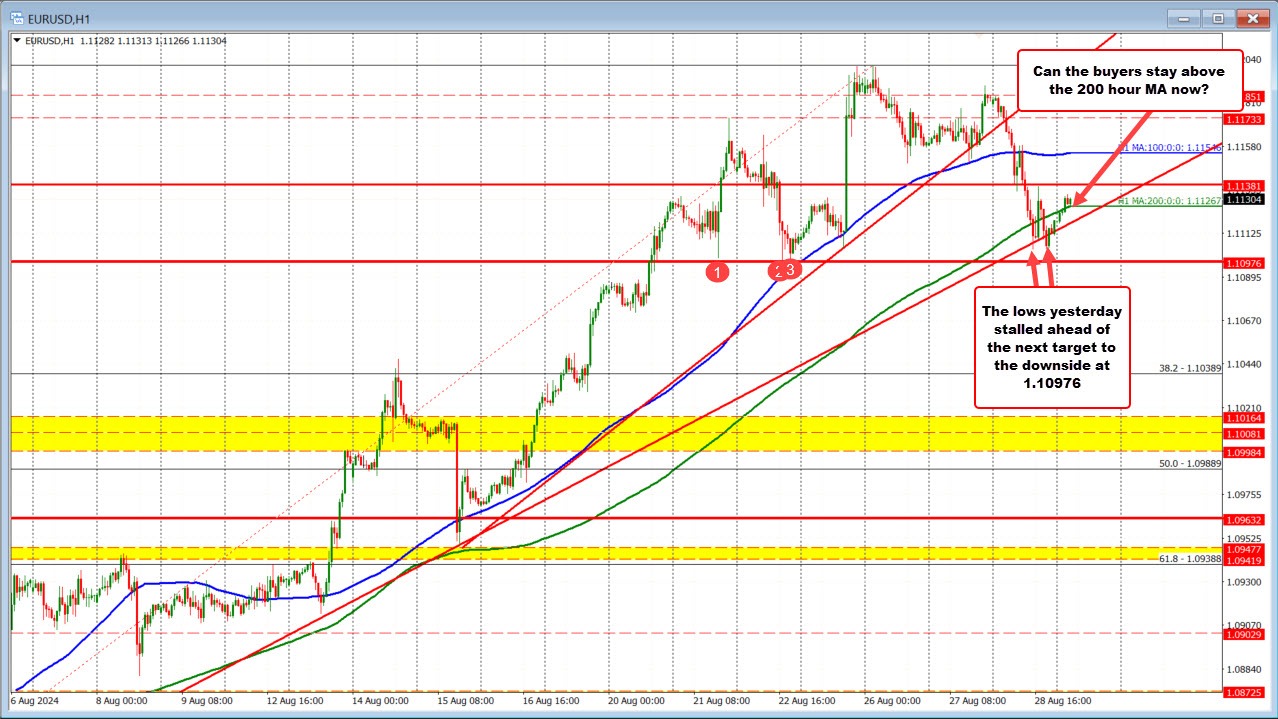Toggle the 1.10976 red target price label
Screen dimensions: 1278x719
coord(1243,262)
